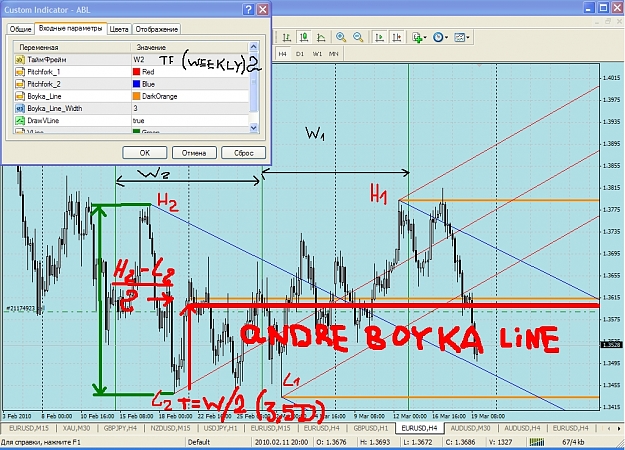This screenshot has width=625, height=450.
Task: Confirm the dialog with OK
Action: [145, 153]
